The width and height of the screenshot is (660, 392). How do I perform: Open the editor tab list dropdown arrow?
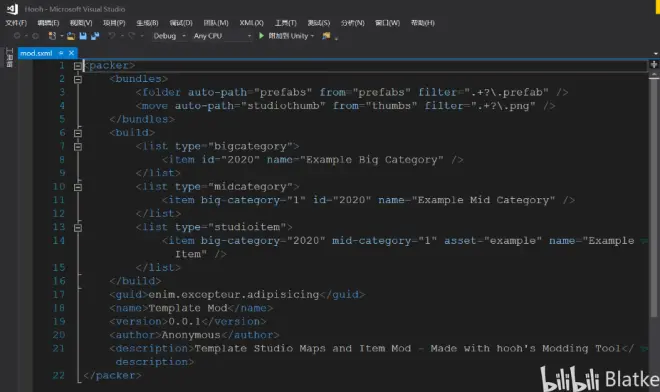click(656, 53)
